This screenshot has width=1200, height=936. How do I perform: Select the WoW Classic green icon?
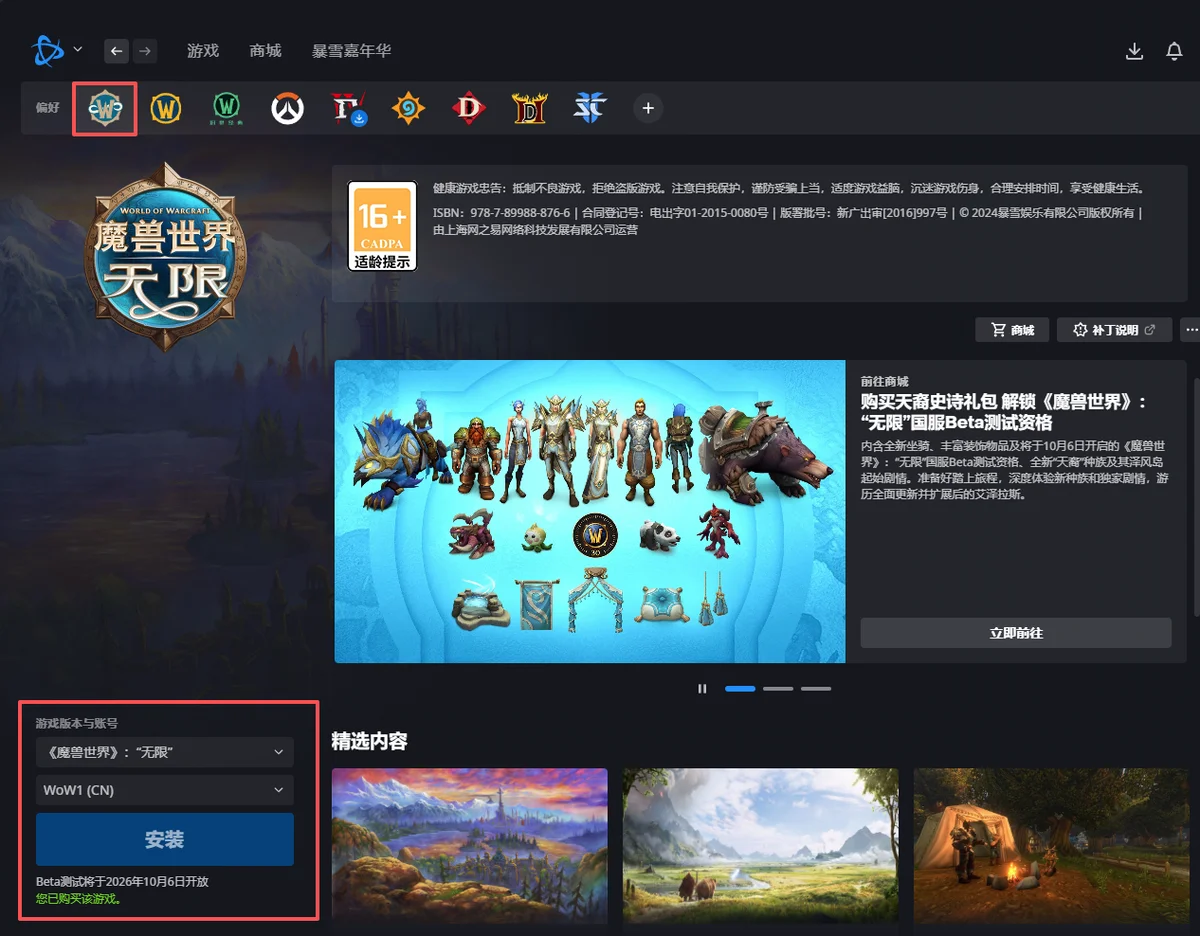[227, 108]
